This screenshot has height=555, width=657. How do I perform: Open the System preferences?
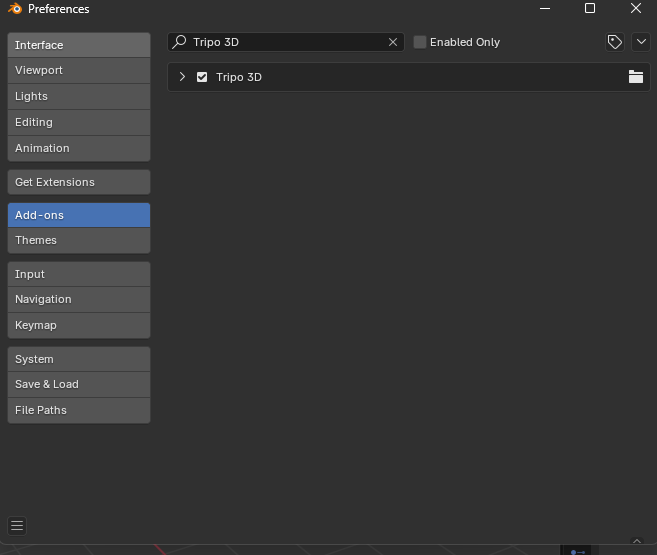click(x=79, y=359)
